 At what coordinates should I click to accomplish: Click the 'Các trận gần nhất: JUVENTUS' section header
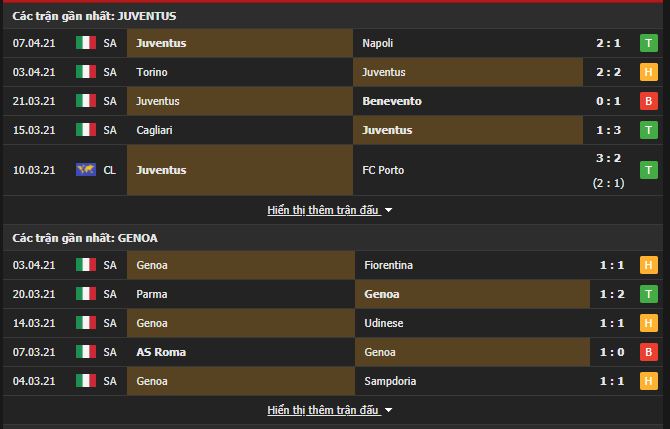[x=94, y=16]
